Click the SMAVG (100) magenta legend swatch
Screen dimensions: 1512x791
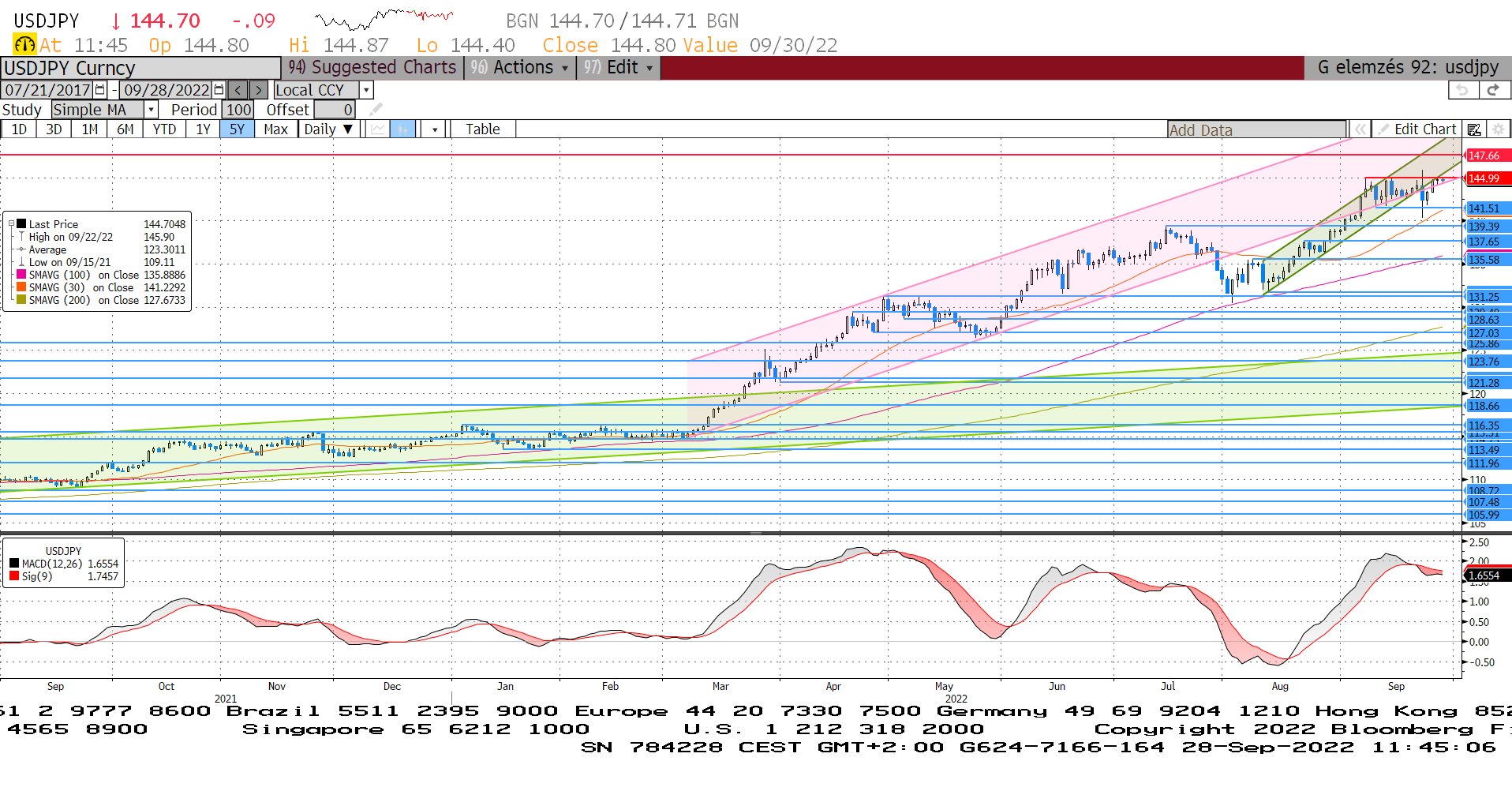[22, 275]
